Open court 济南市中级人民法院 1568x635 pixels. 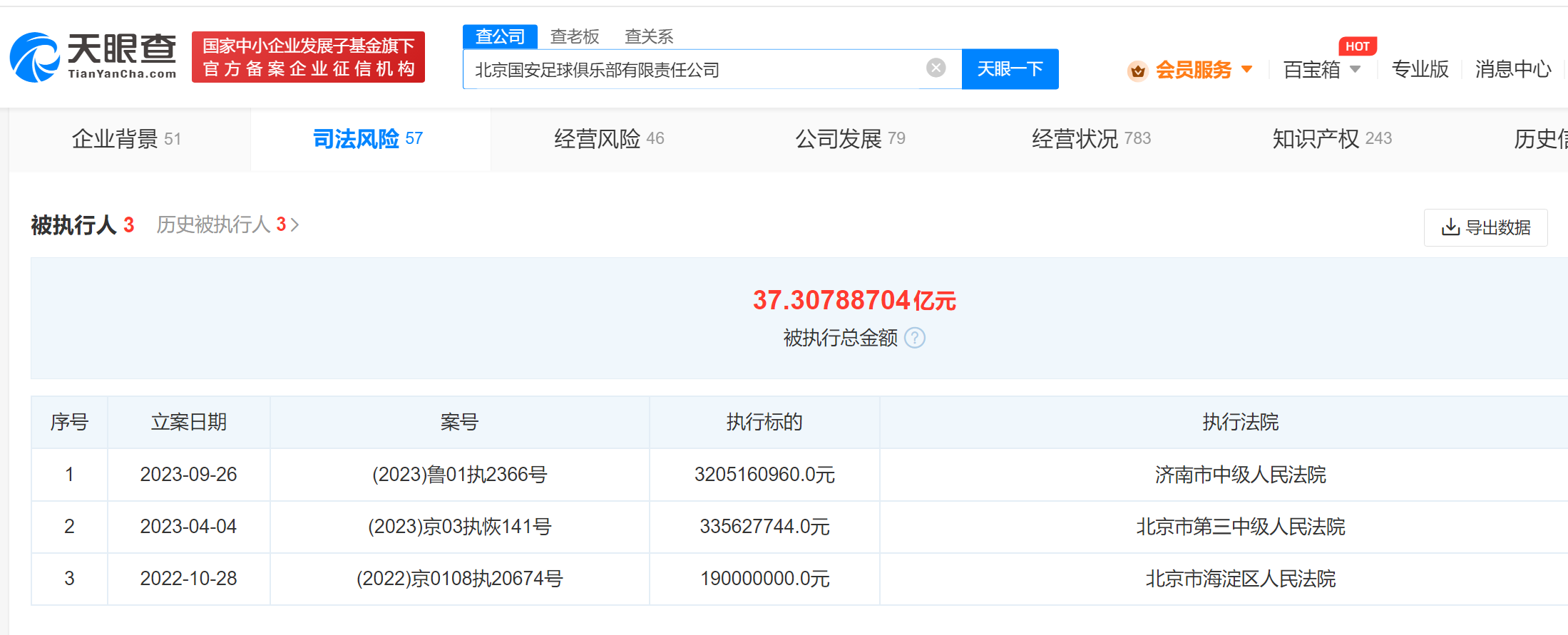coord(1241,475)
